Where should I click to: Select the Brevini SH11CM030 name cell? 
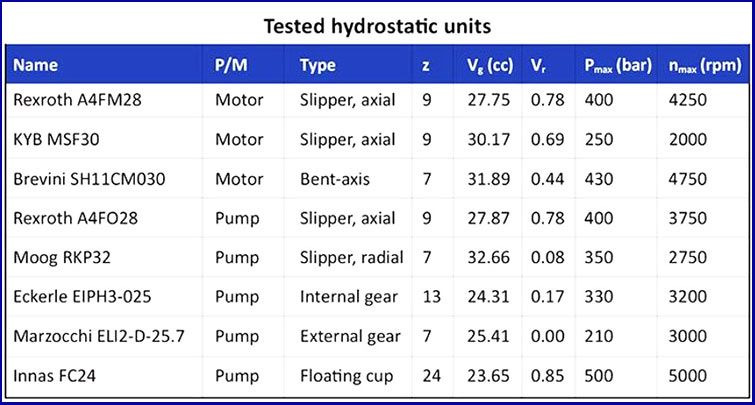(x=89, y=179)
